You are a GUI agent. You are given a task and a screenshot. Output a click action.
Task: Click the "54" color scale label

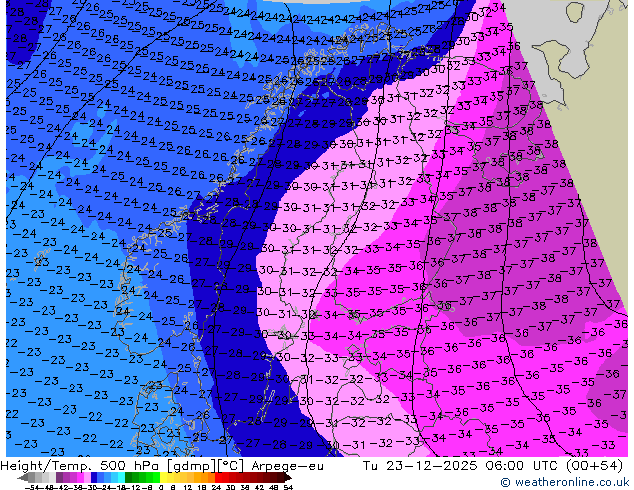(x=287, y=487)
